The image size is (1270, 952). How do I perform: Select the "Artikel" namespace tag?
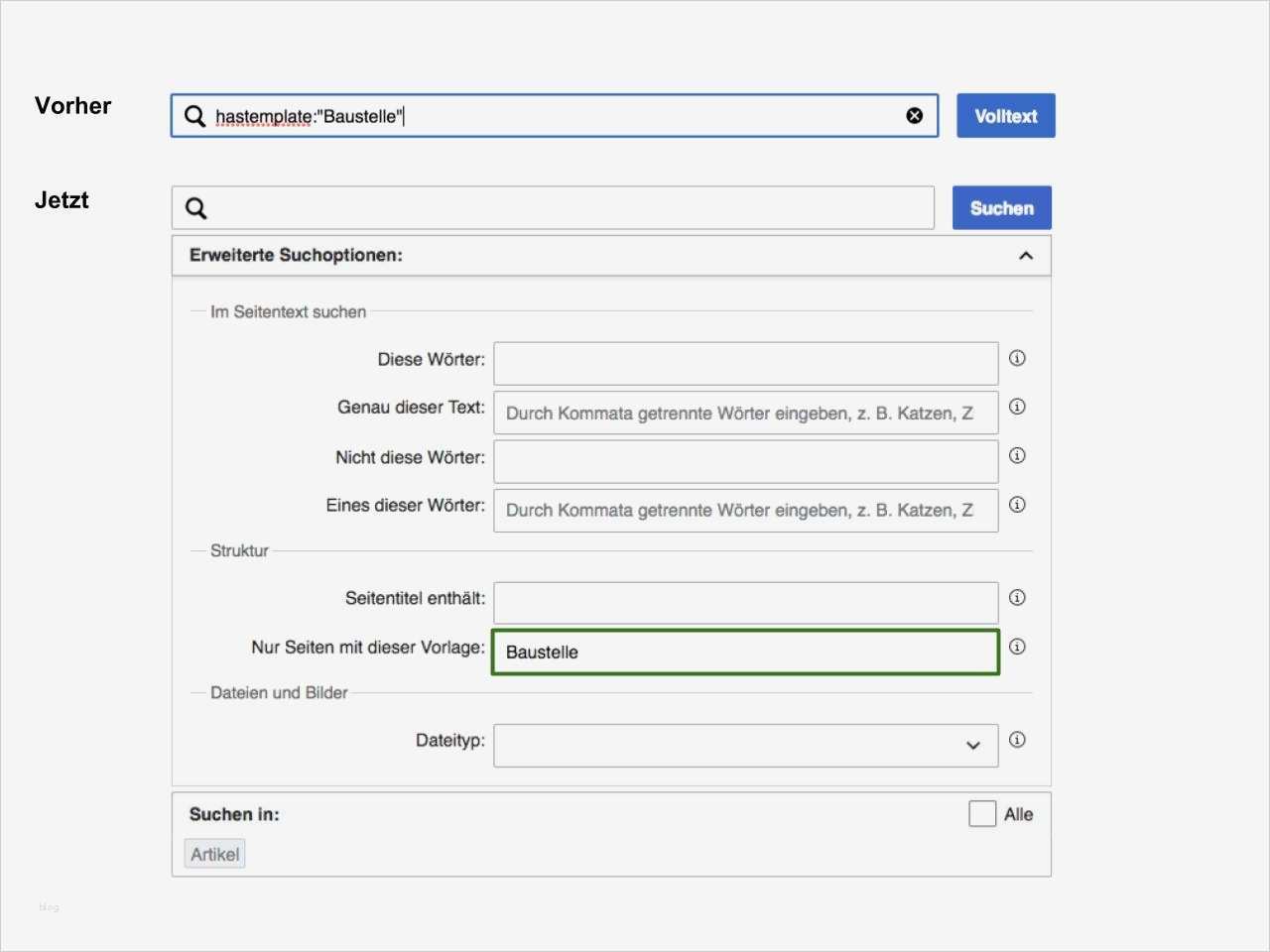coord(215,854)
